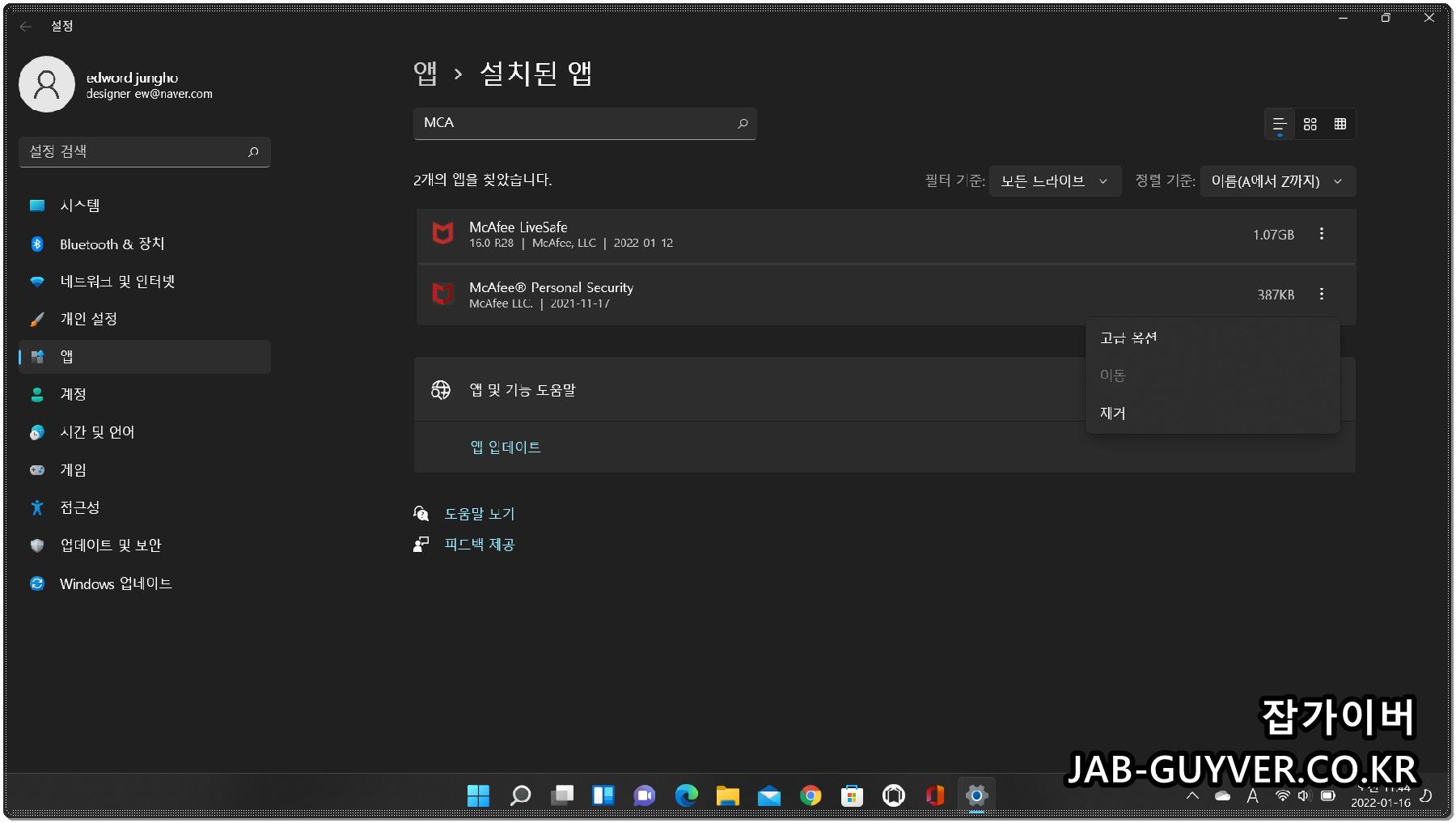Choose 제거 from the context menu
The width and height of the screenshot is (1456, 823).
(x=1213, y=414)
